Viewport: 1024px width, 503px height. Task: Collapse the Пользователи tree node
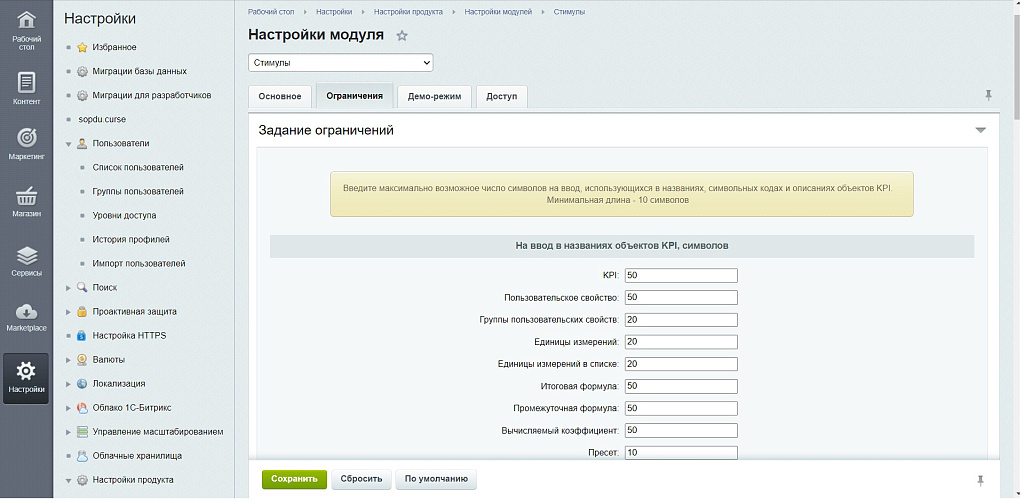pyautogui.click(x=69, y=144)
